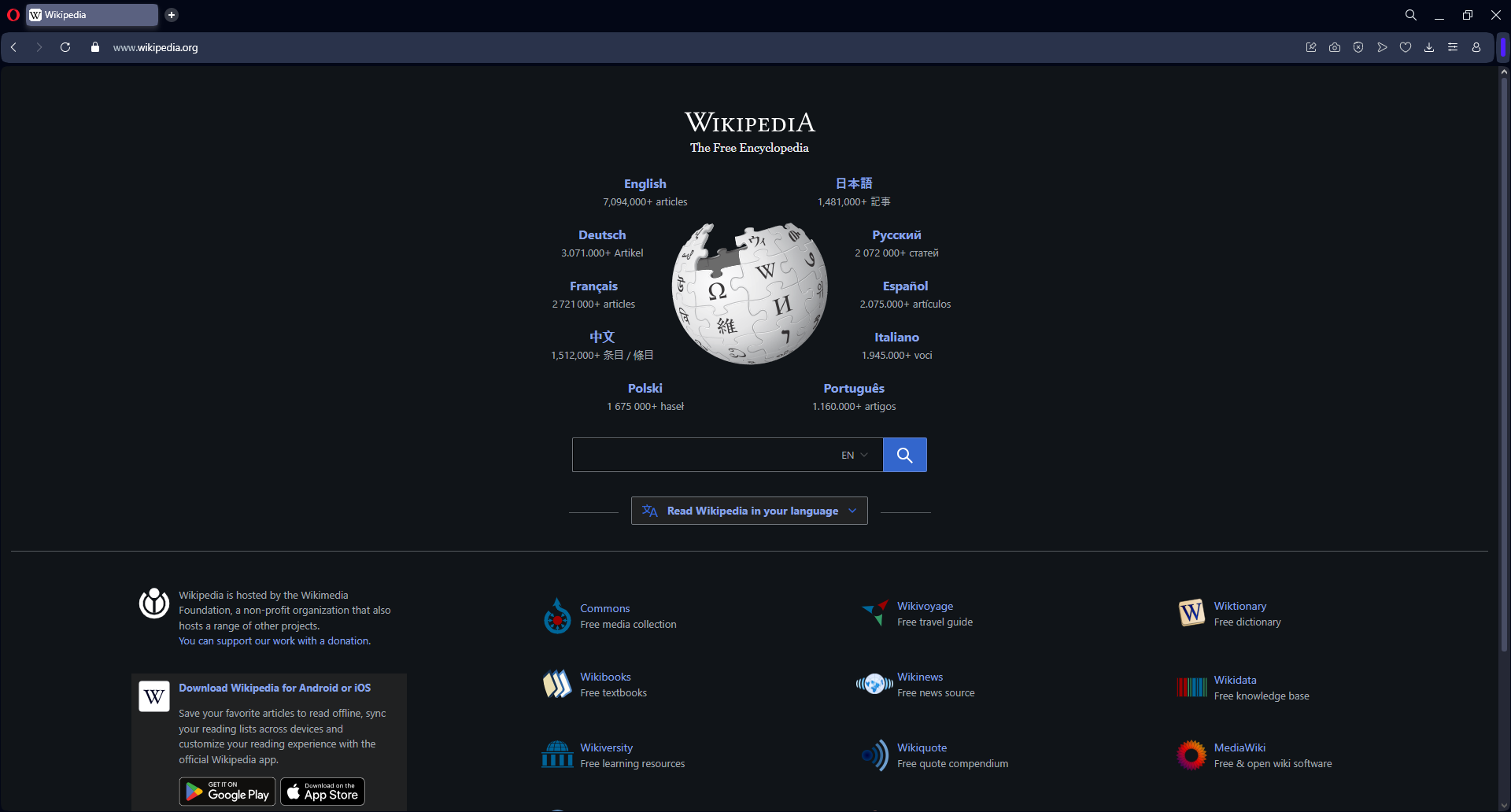Click the send to My Flow icon
The image size is (1511, 812).
click(1382, 47)
